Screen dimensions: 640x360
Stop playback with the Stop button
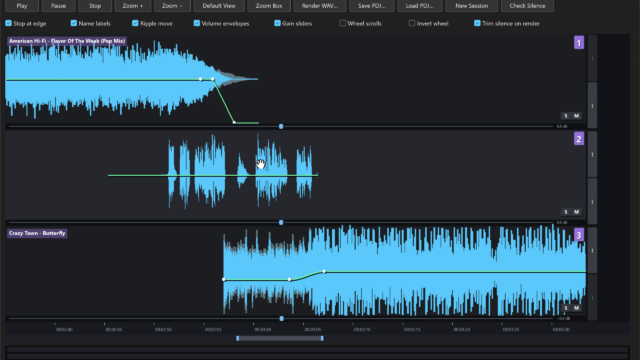click(x=95, y=6)
